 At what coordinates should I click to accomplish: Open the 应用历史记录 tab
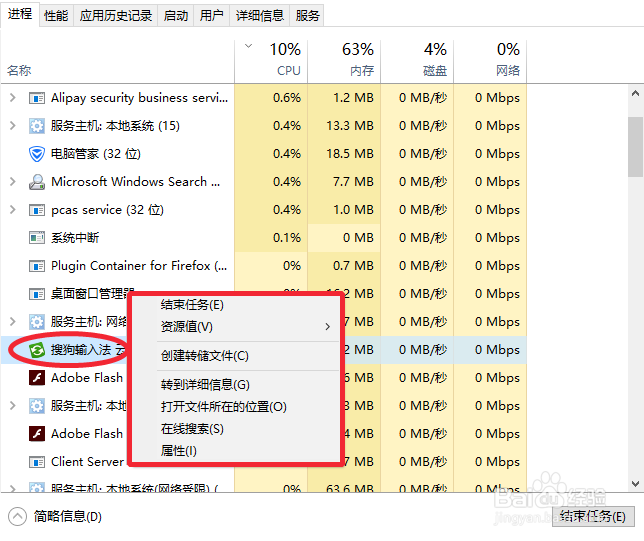(116, 16)
